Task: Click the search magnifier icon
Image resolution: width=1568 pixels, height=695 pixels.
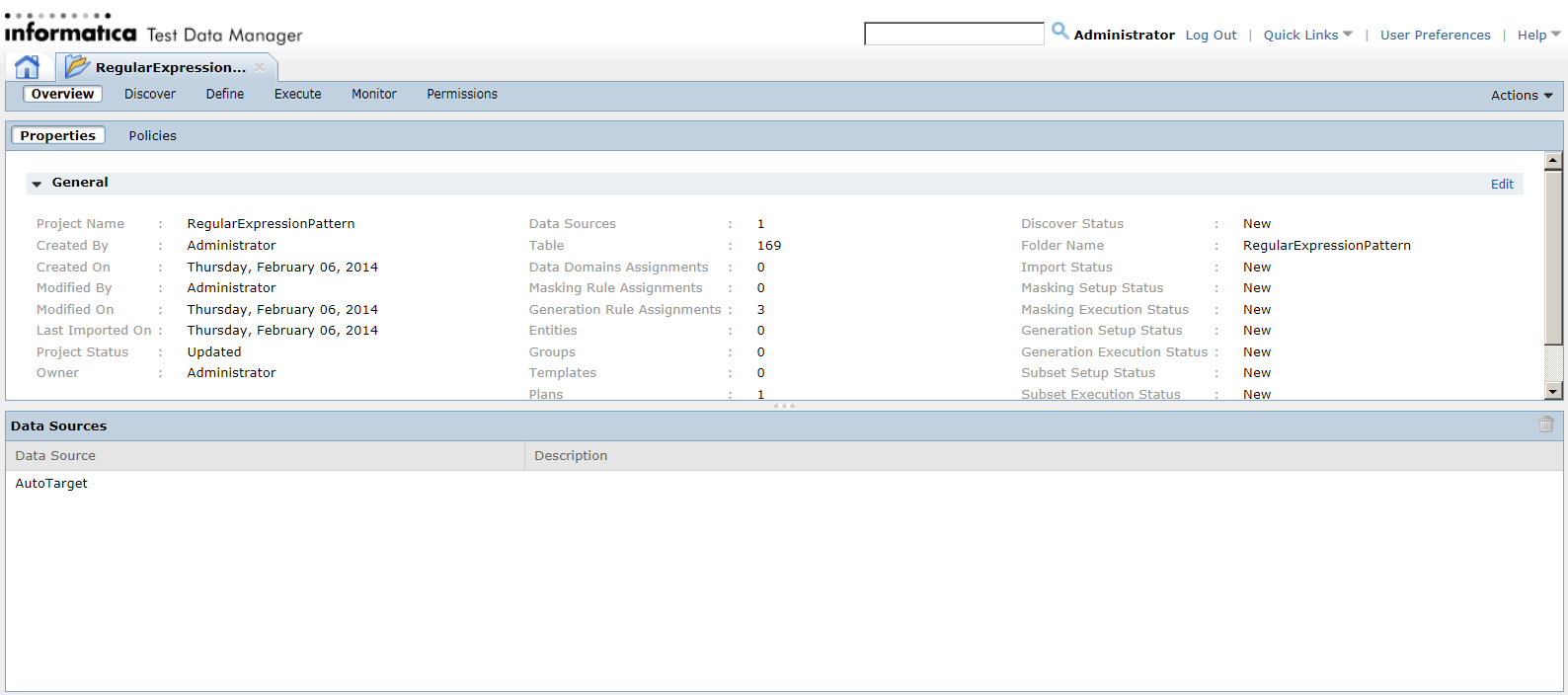Action: pyautogui.click(x=1059, y=31)
